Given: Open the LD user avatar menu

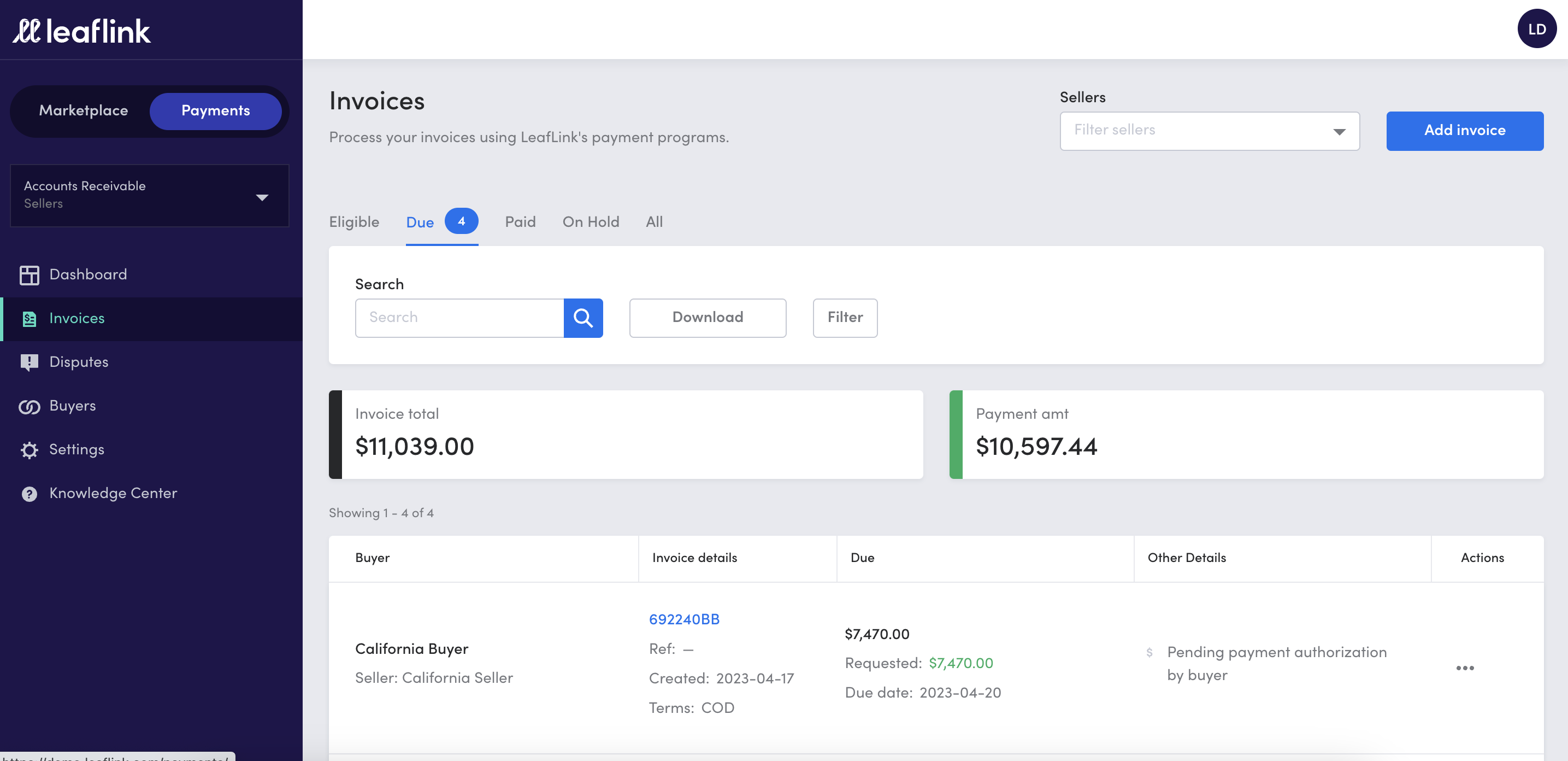Looking at the screenshot, I should (x=1536, y=28).
